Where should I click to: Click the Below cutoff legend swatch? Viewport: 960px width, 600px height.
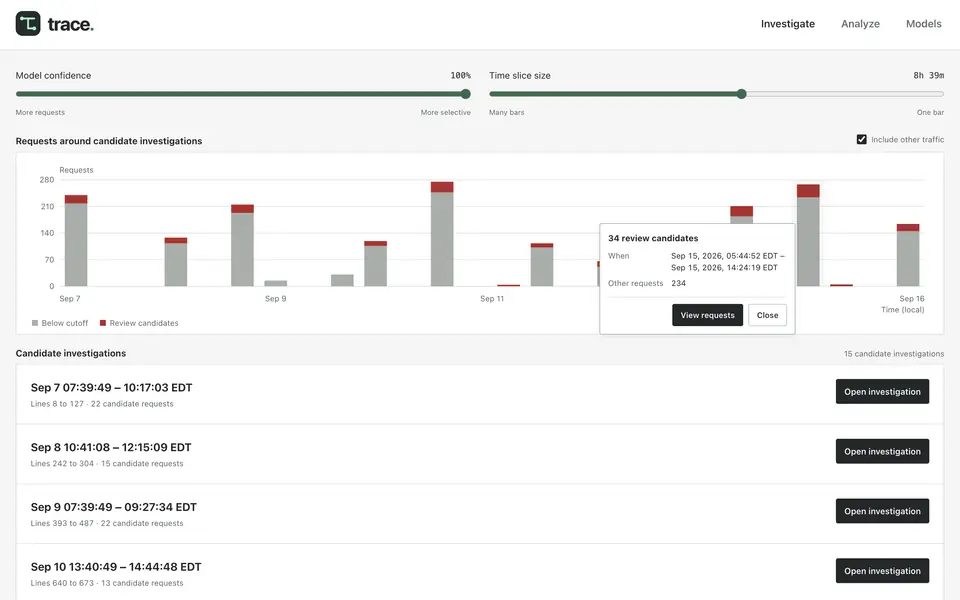pyautogui.click(x=35, y=323)
